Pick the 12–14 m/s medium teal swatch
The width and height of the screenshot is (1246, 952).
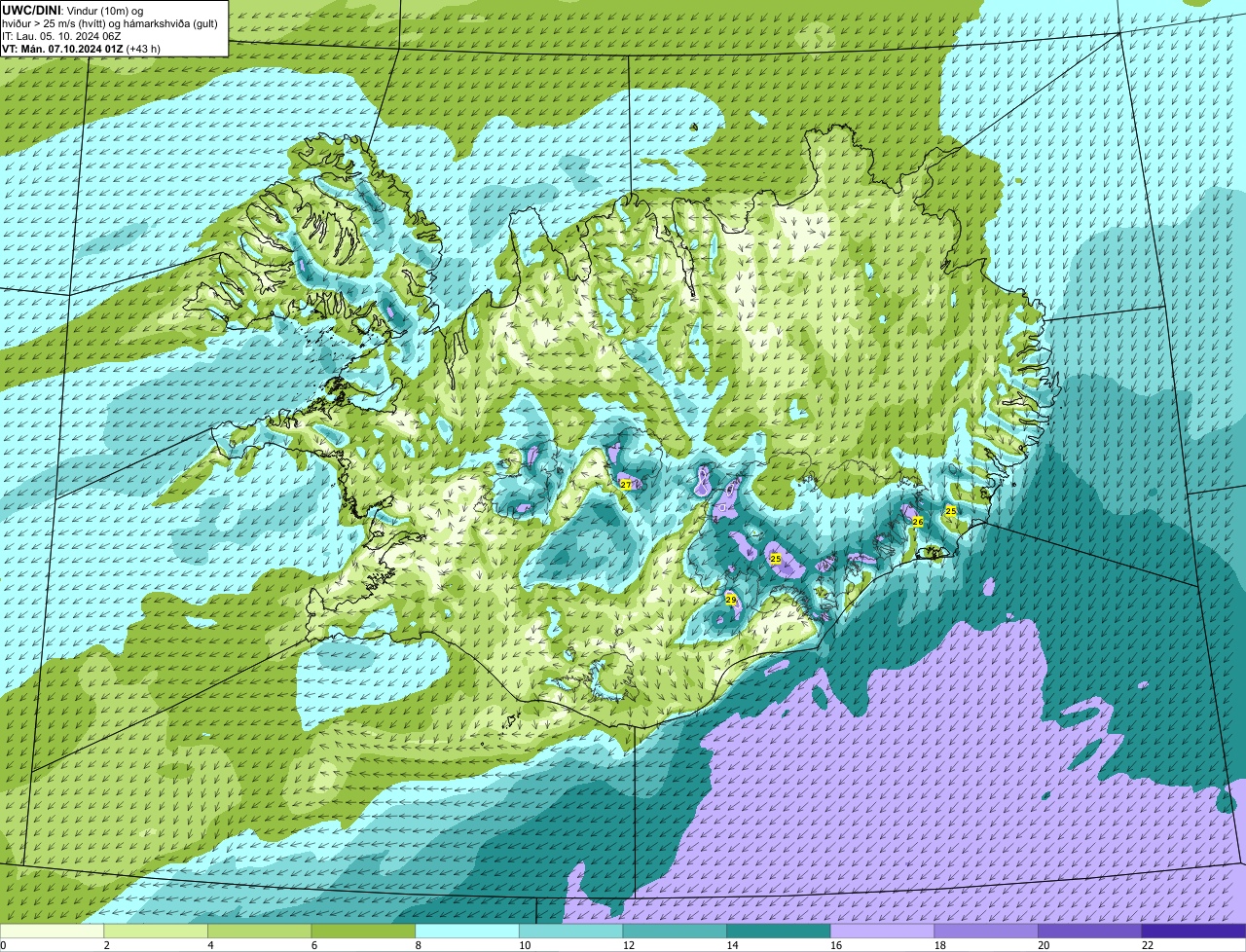pyautogui.click(x=675, y=931)
